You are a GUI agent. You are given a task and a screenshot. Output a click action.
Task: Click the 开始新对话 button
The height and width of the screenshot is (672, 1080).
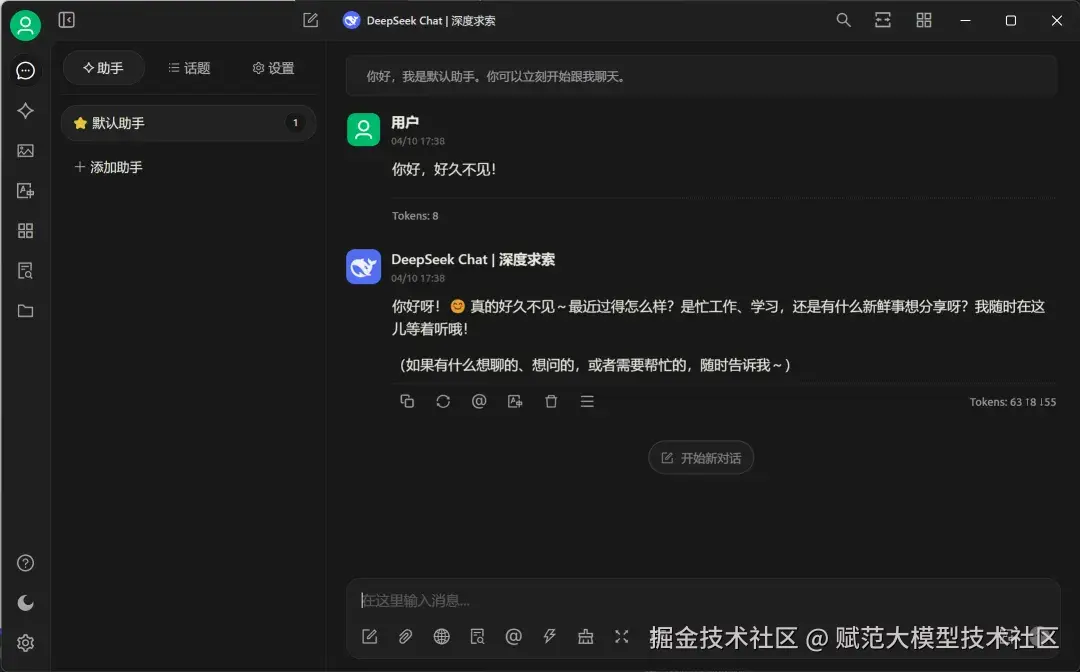[701, 457]
